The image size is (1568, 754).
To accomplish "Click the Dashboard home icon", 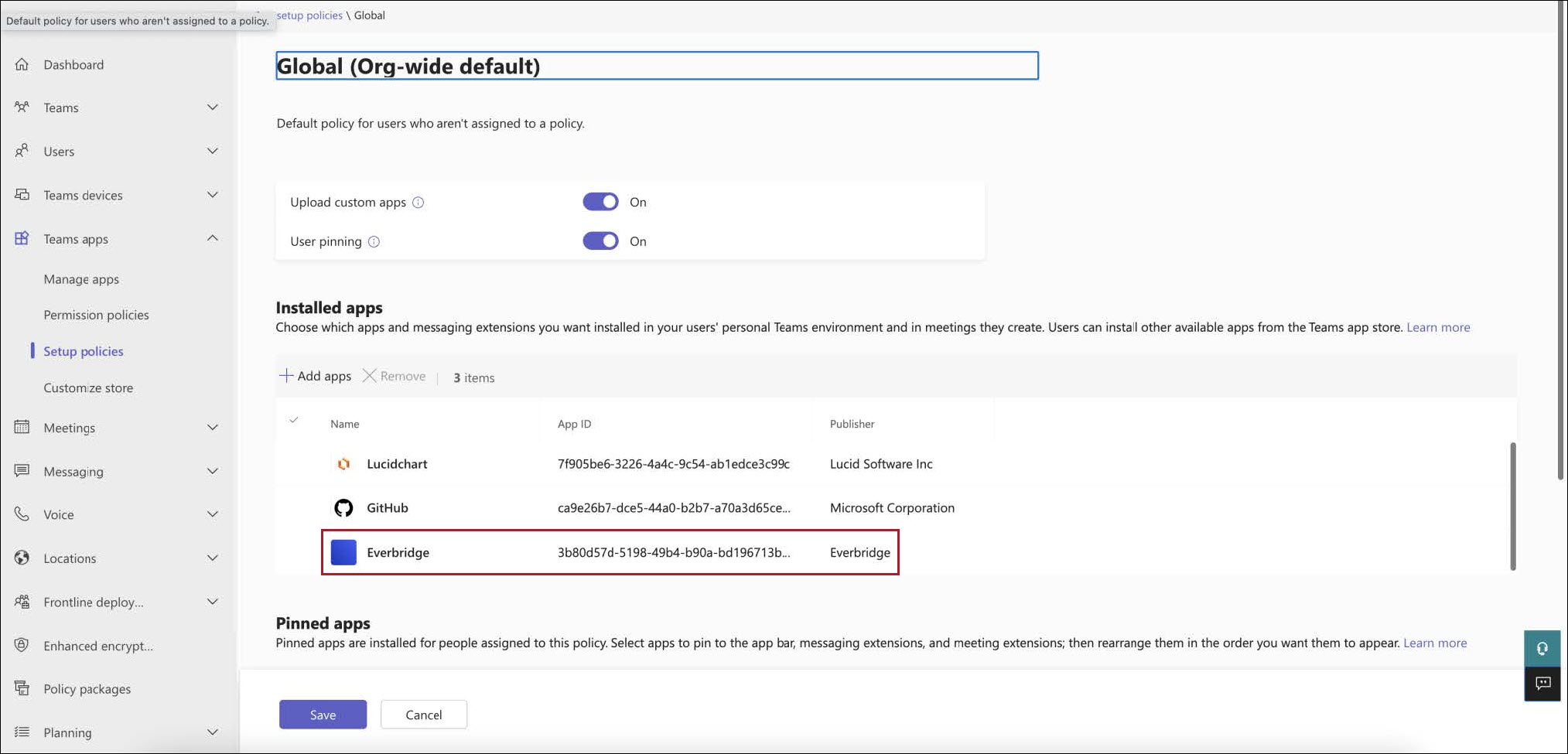I will (x=22, y=64).
